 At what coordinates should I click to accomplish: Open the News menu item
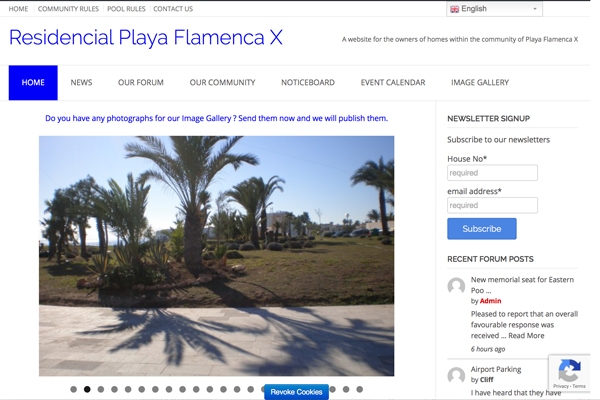(x=81, y=83)
